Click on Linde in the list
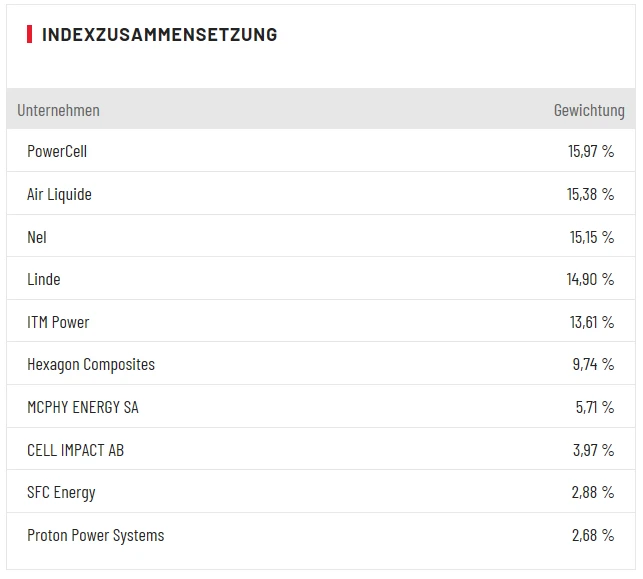The width and height of the screenshot is (643, 579). click(x=44, y=279)
